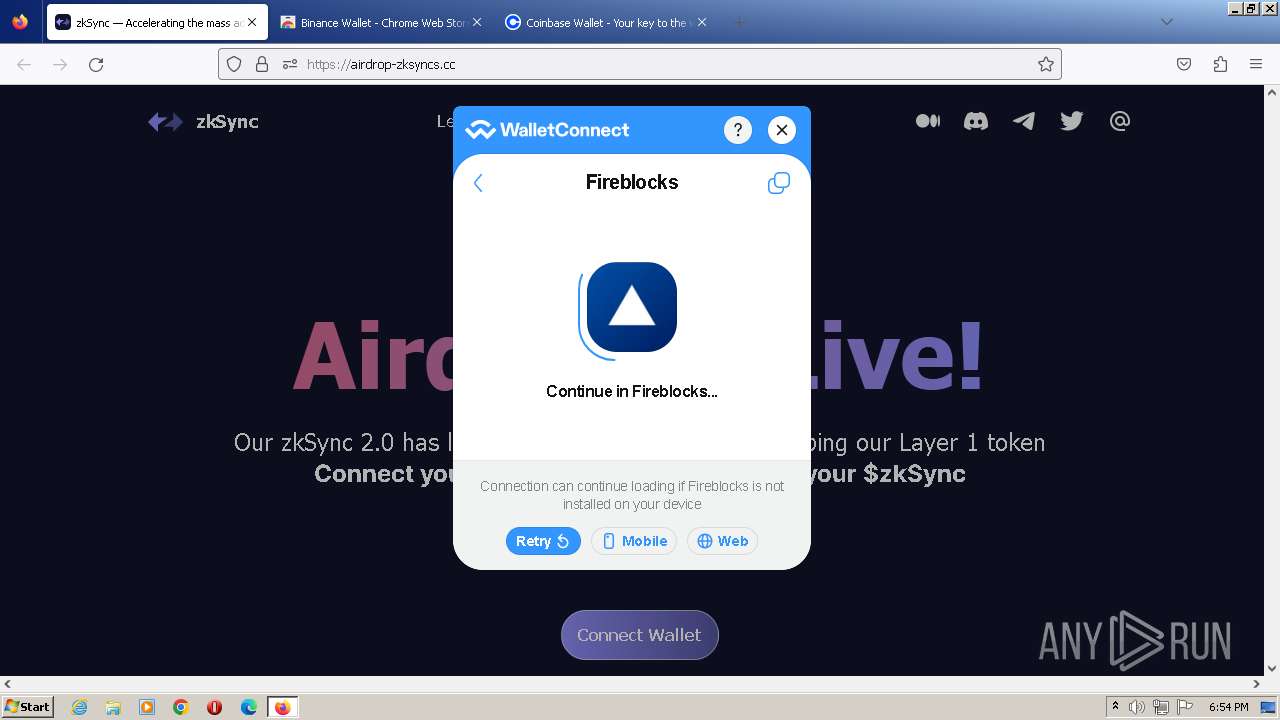Show hidden system tray icons

point(1115,707)
